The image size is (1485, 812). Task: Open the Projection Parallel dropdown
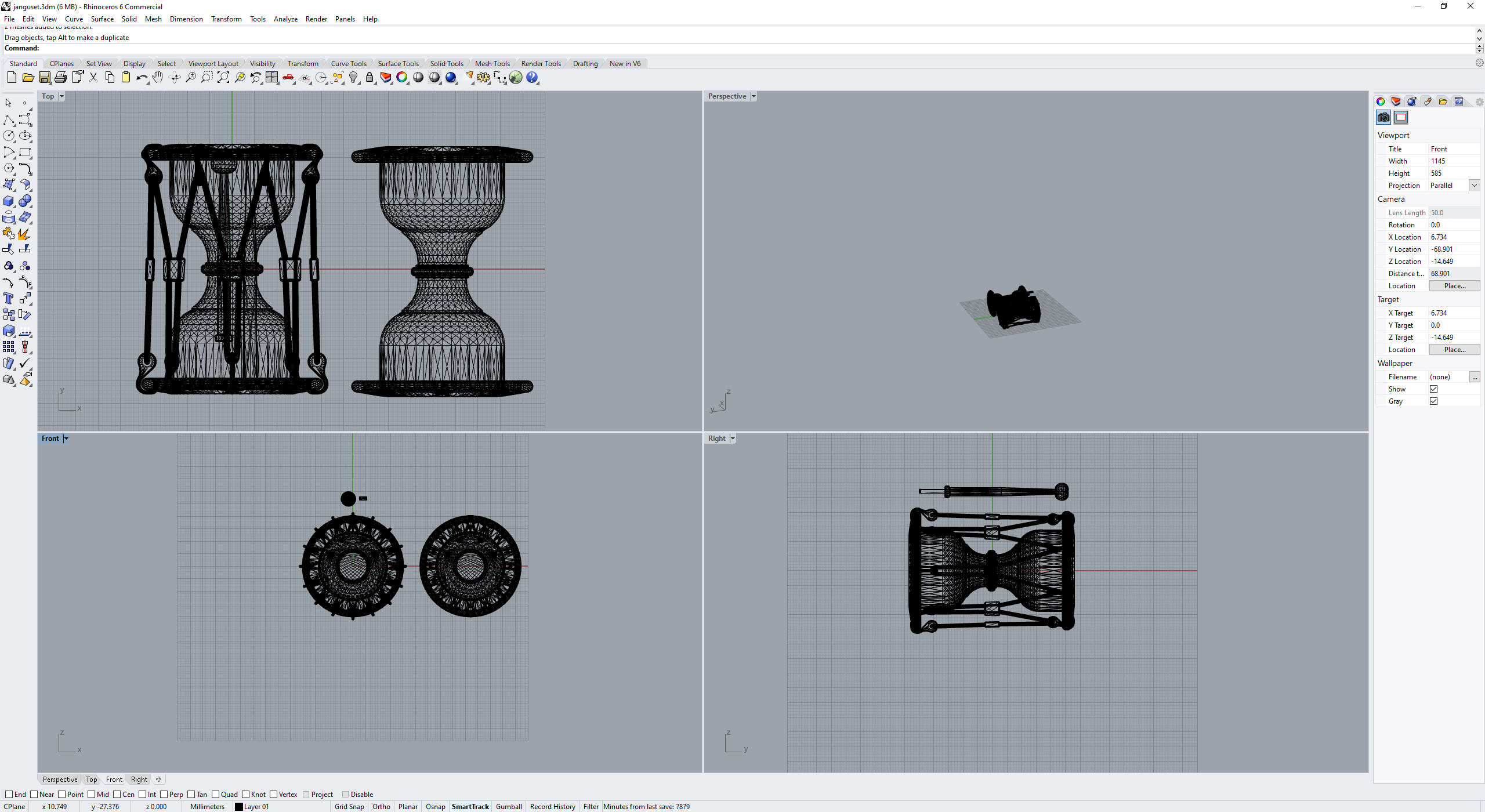(x=1474, y=186)
